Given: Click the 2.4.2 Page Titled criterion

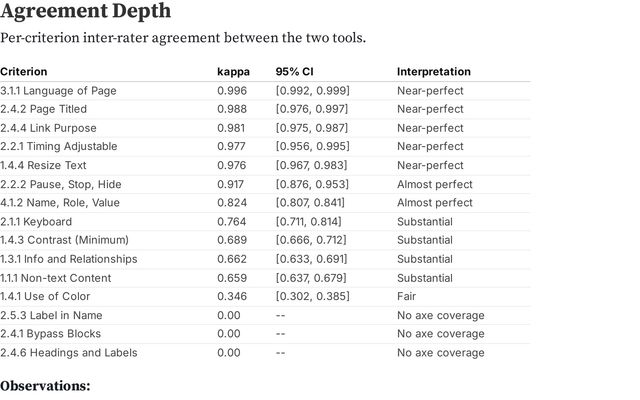Looking at the screenshot, I should pyautogui.click(x=43, y=109).
